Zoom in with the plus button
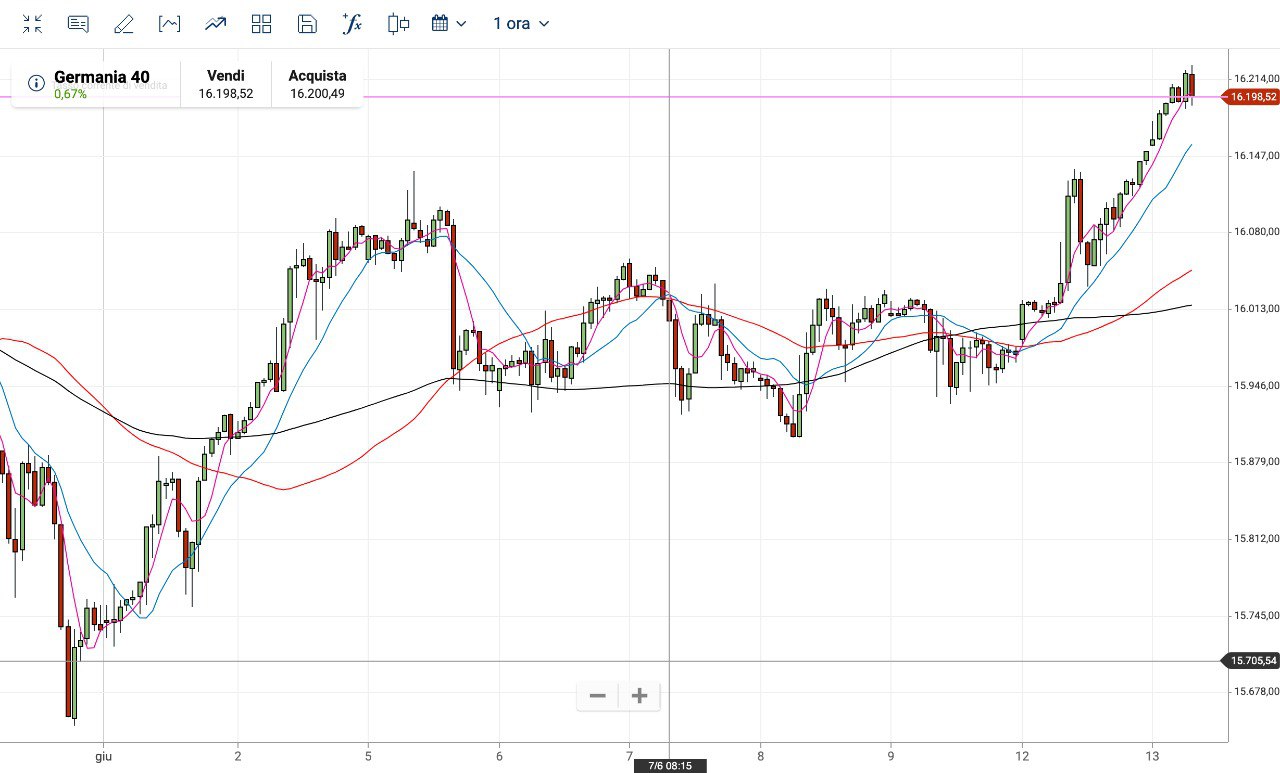 (640, 696)
